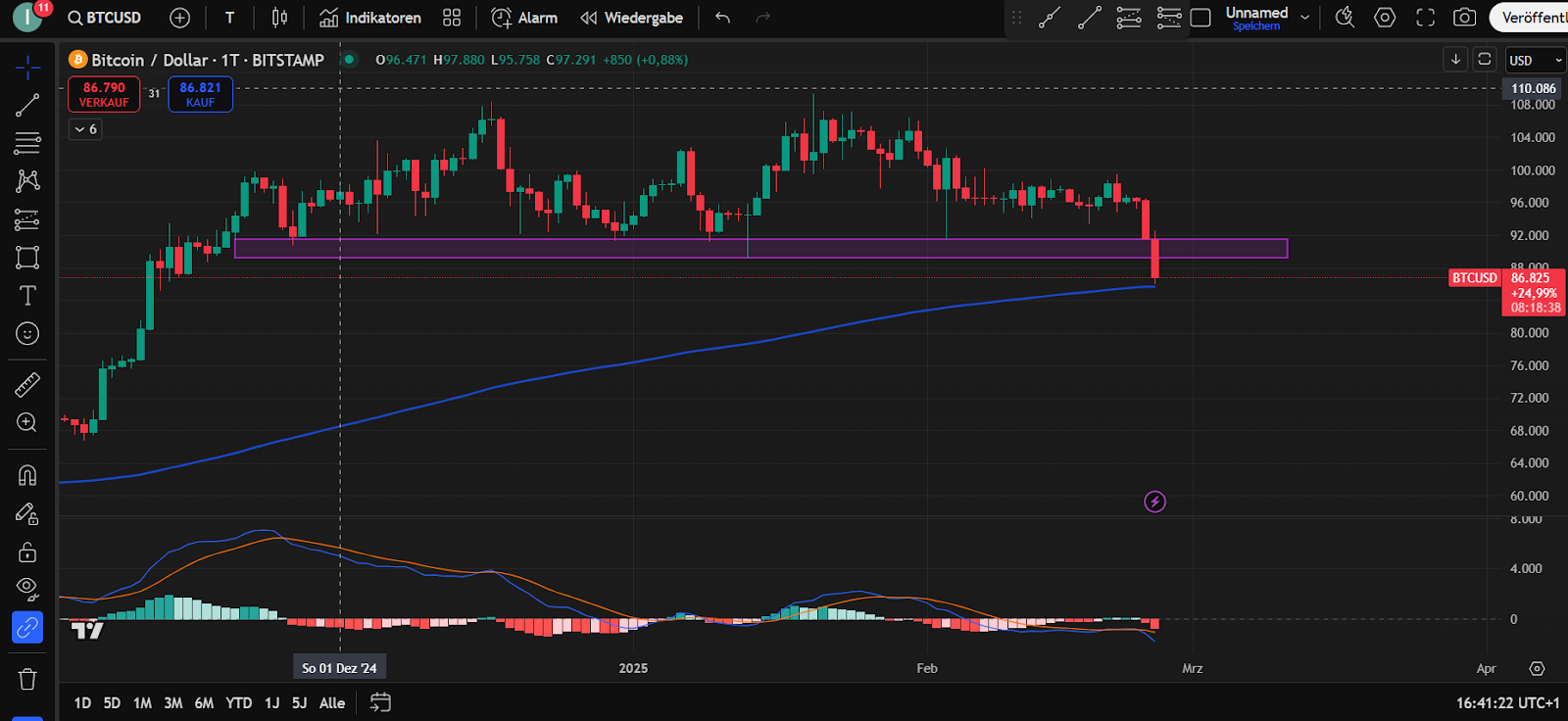
Task: Select the 5D time range
Action: [x=112, y=702]
